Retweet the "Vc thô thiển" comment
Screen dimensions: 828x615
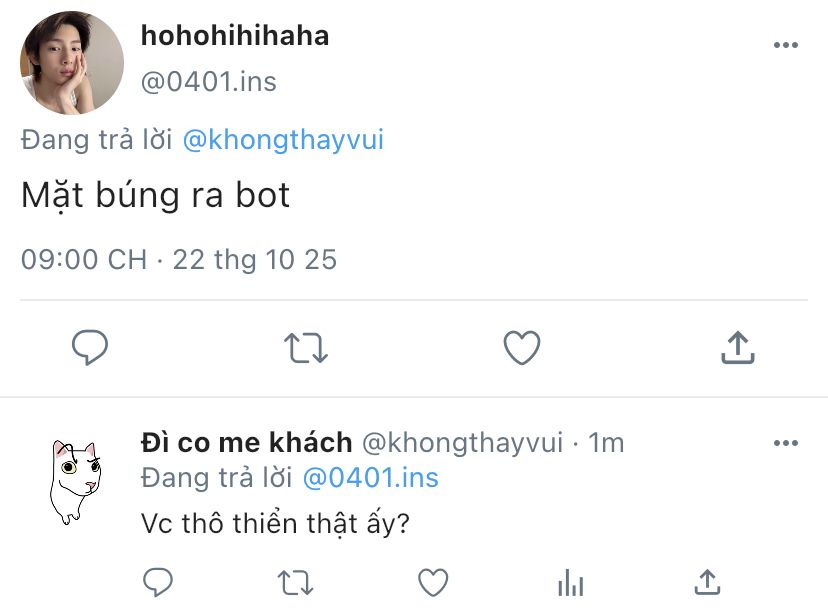click(x=295, y=581)
